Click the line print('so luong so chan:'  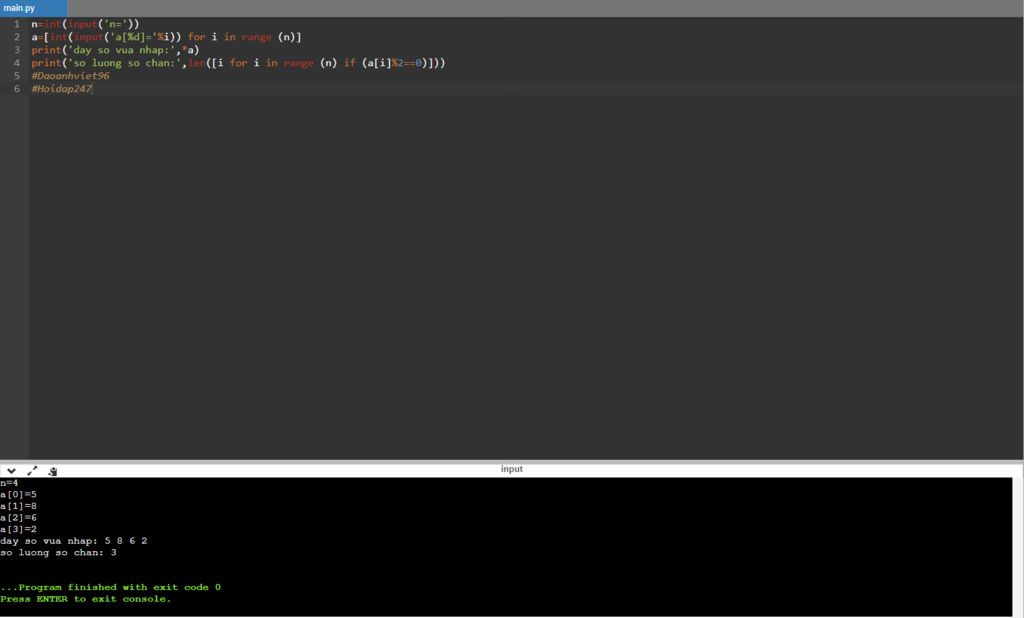(238, 63)
